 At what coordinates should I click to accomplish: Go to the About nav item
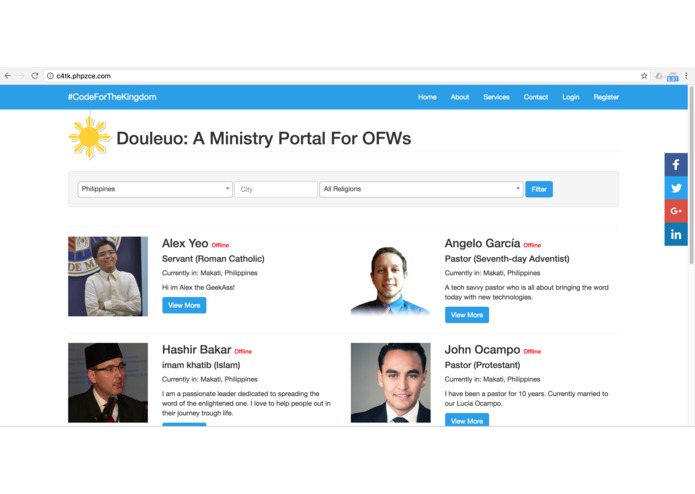pyautogui.click(x=460, y=97)
